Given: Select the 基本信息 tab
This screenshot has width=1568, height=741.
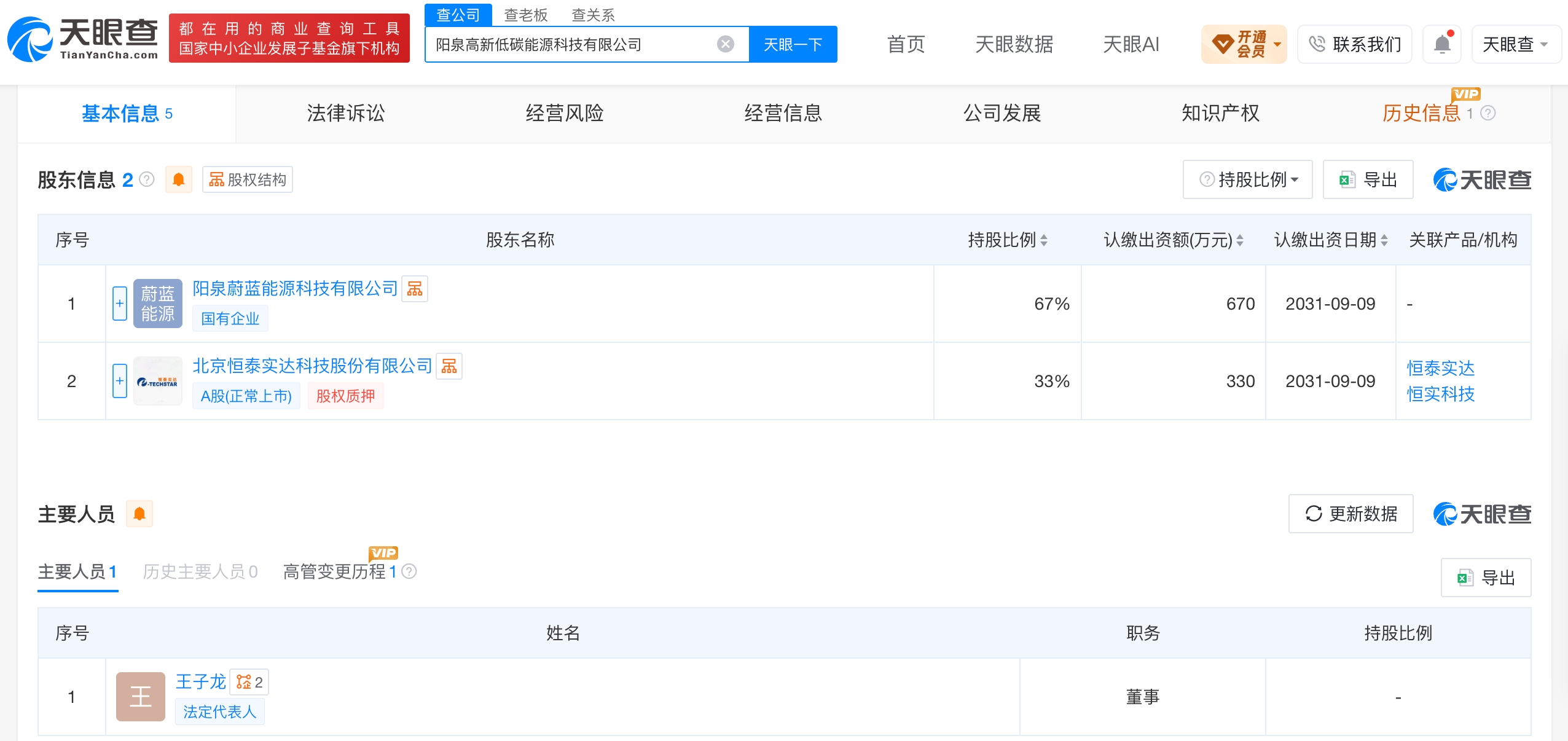Looking at the screenshot, I should [x=127, y=114].
